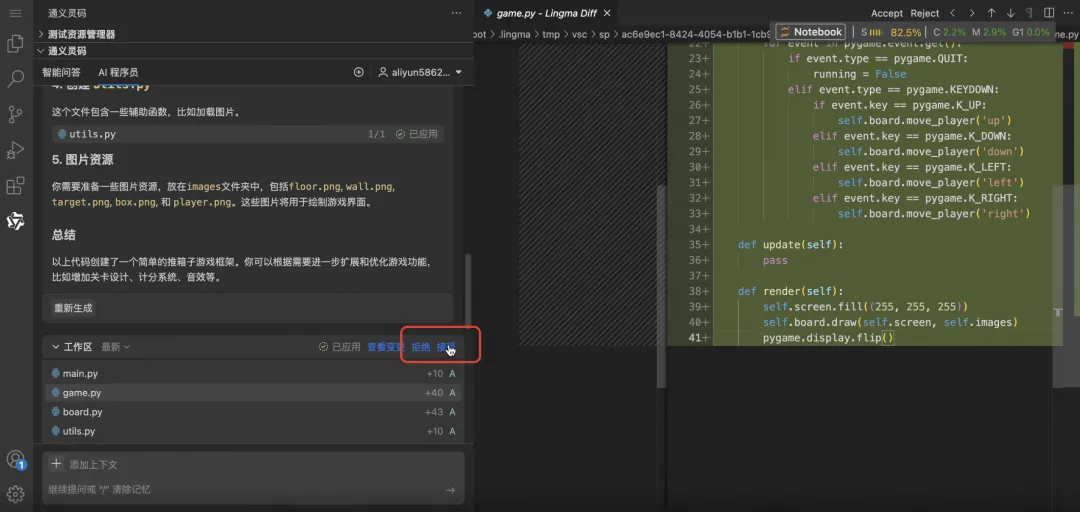Collapse the 通义灵码 section
The width and height of the screenshot is (1080, 512).
[67, 51]
